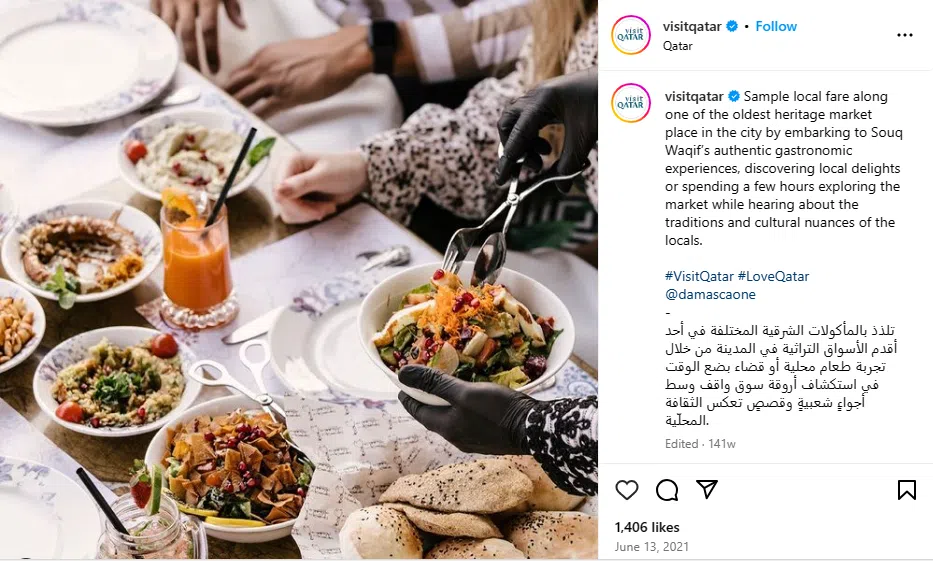The height and width of the screenshot is (561, 933).
Task: Click the 141w timestamp under the caption
Action: (x=722, y=444)
